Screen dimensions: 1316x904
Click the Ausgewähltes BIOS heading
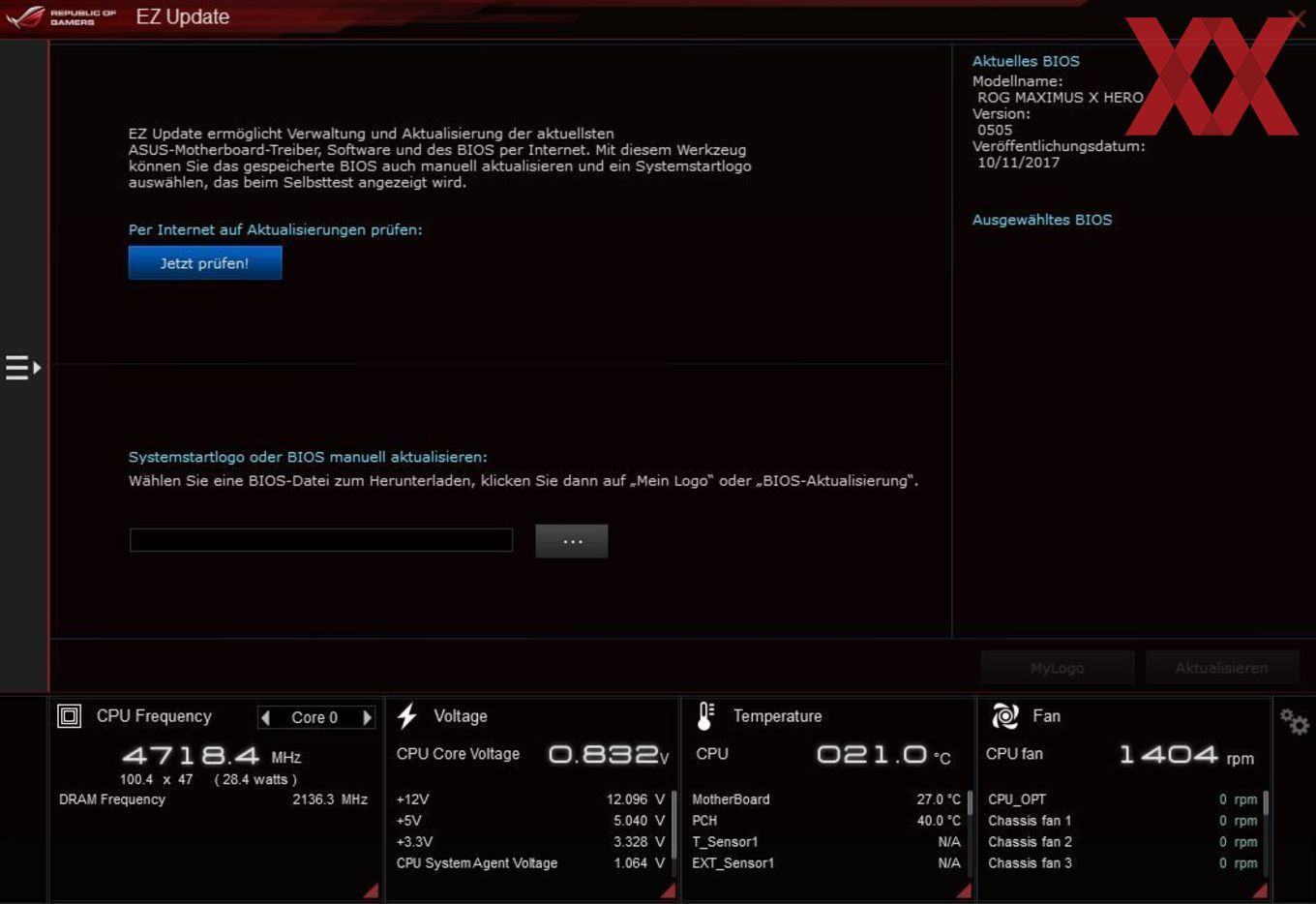(x=1042, y=220)
